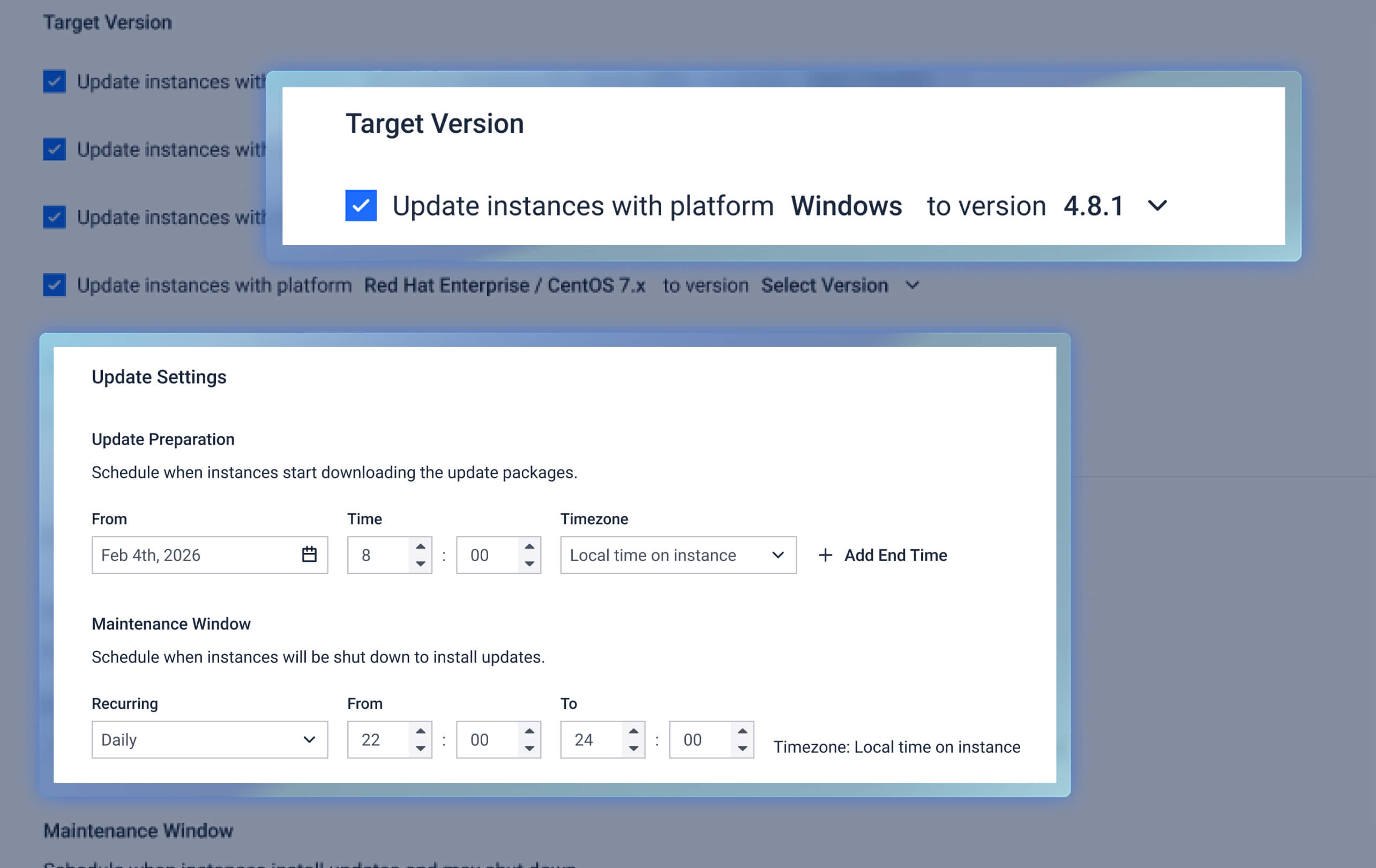Click plus icon for Add End Time
The height and width of the screenshot is (868, 1376).
[x=825, y=555]
